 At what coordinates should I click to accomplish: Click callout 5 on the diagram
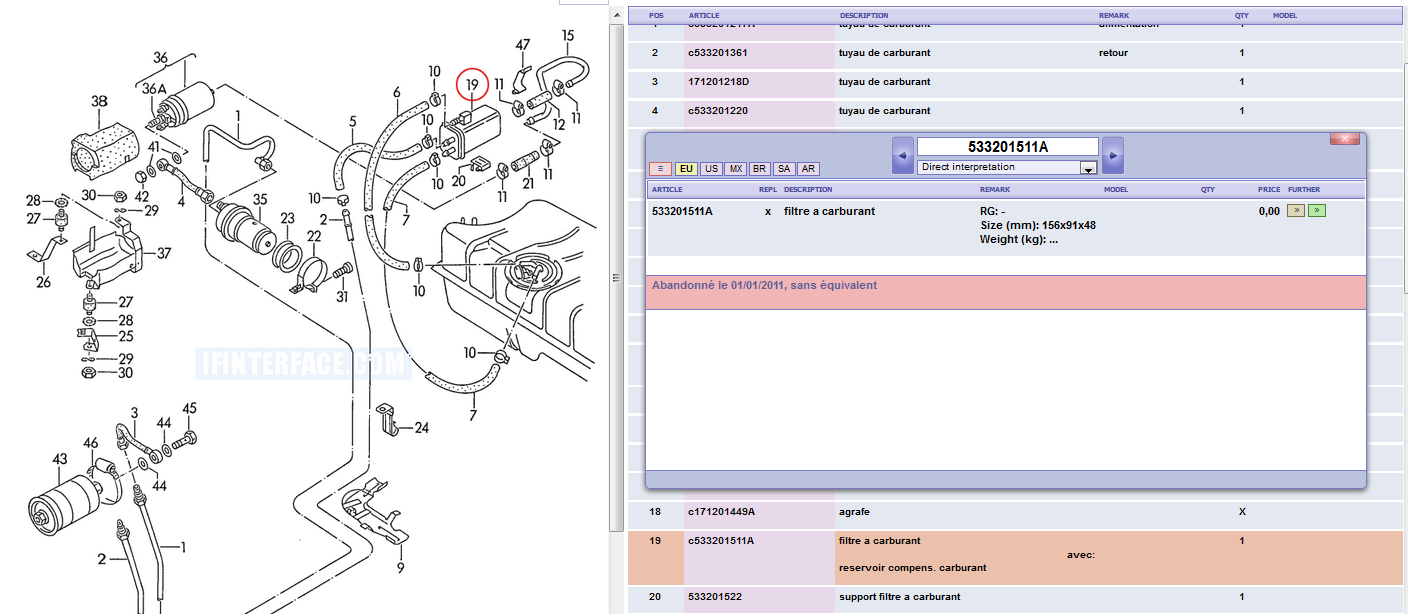pos(353,123)
